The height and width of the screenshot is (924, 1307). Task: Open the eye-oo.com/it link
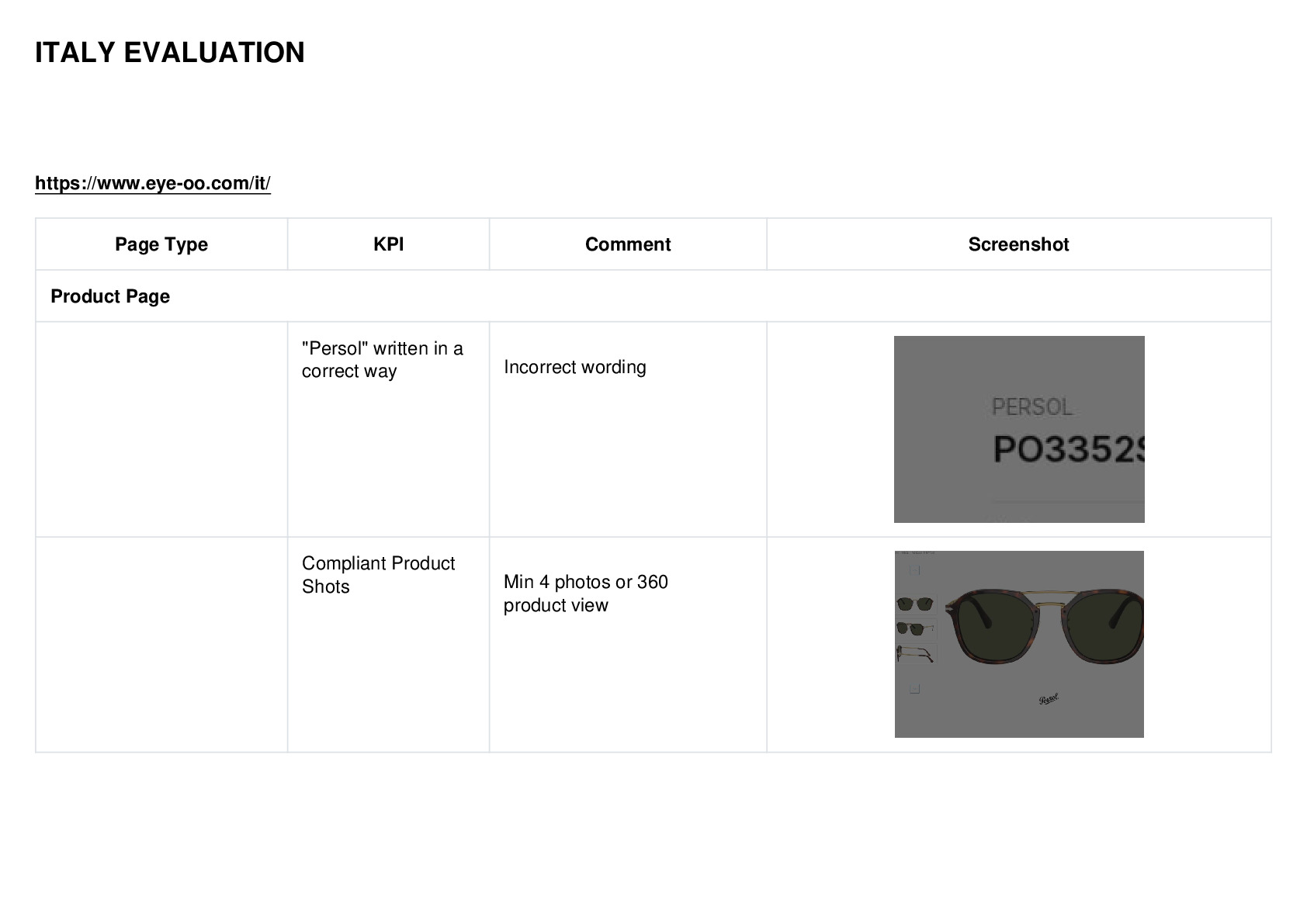coord(153,183)
